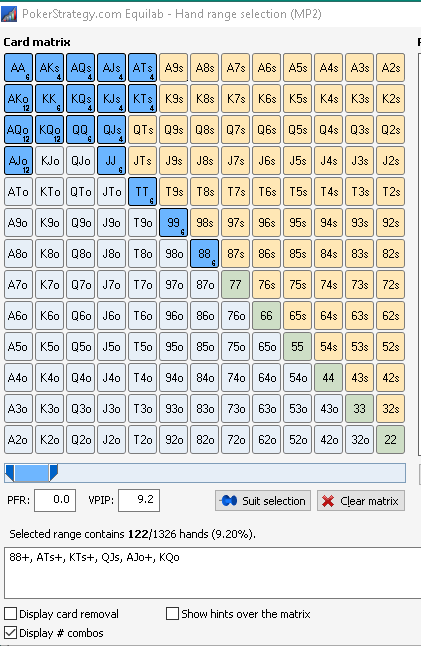Select the 76s cell
This screenshot has height=646, width=421.
tap(267, 285)
